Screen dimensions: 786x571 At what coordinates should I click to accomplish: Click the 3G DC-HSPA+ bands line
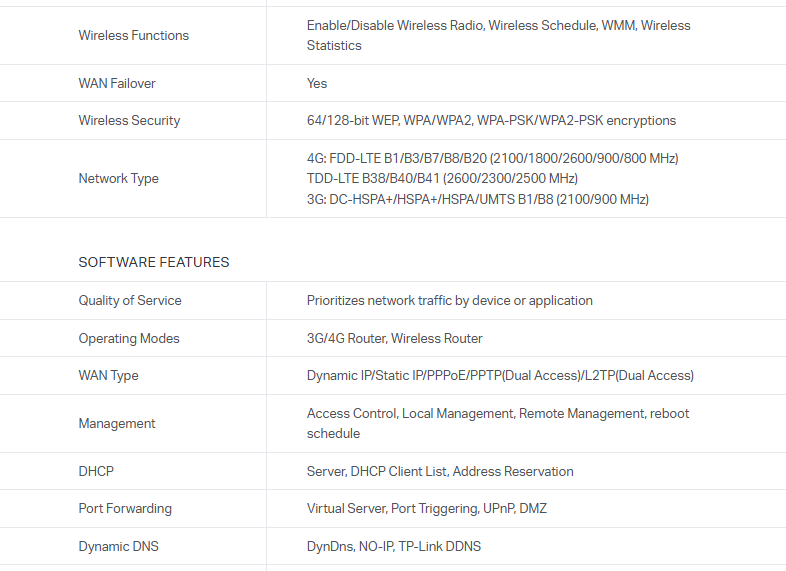coord(477,199)
